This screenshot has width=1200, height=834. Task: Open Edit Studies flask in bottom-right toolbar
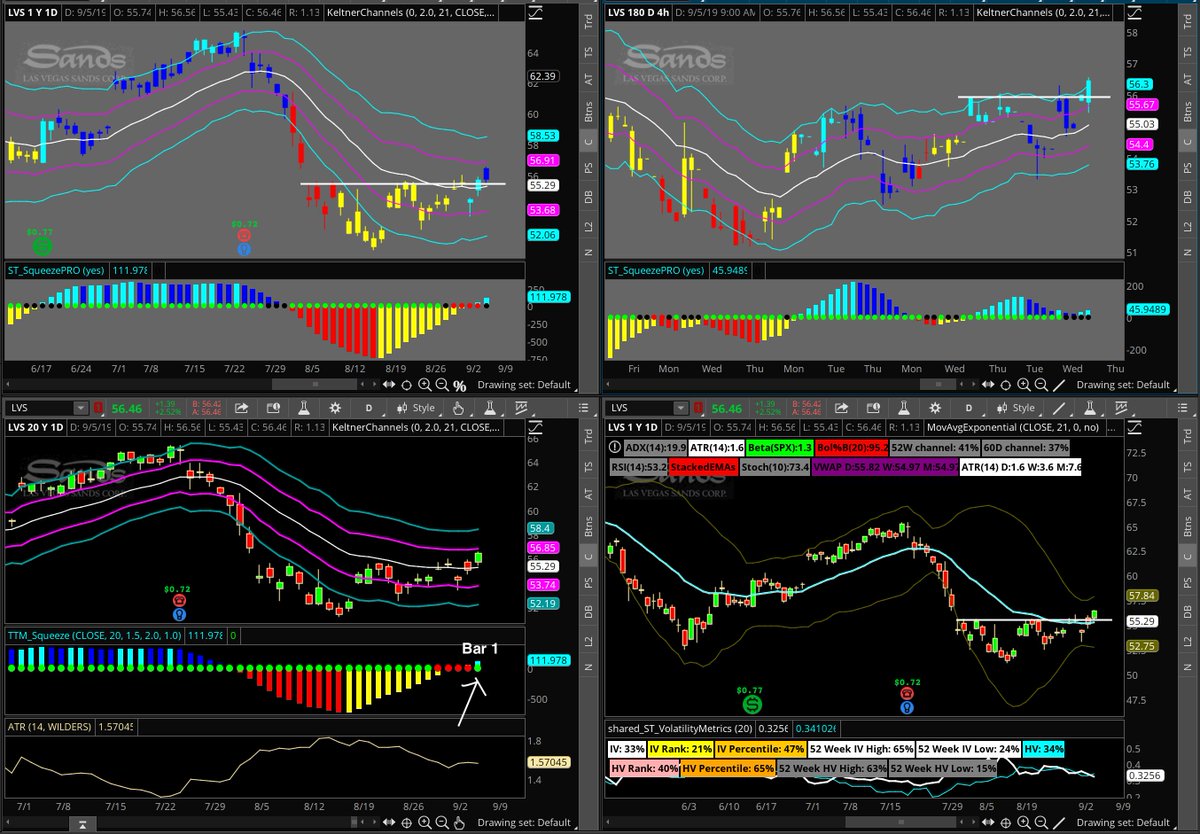(x=904, y=408)
